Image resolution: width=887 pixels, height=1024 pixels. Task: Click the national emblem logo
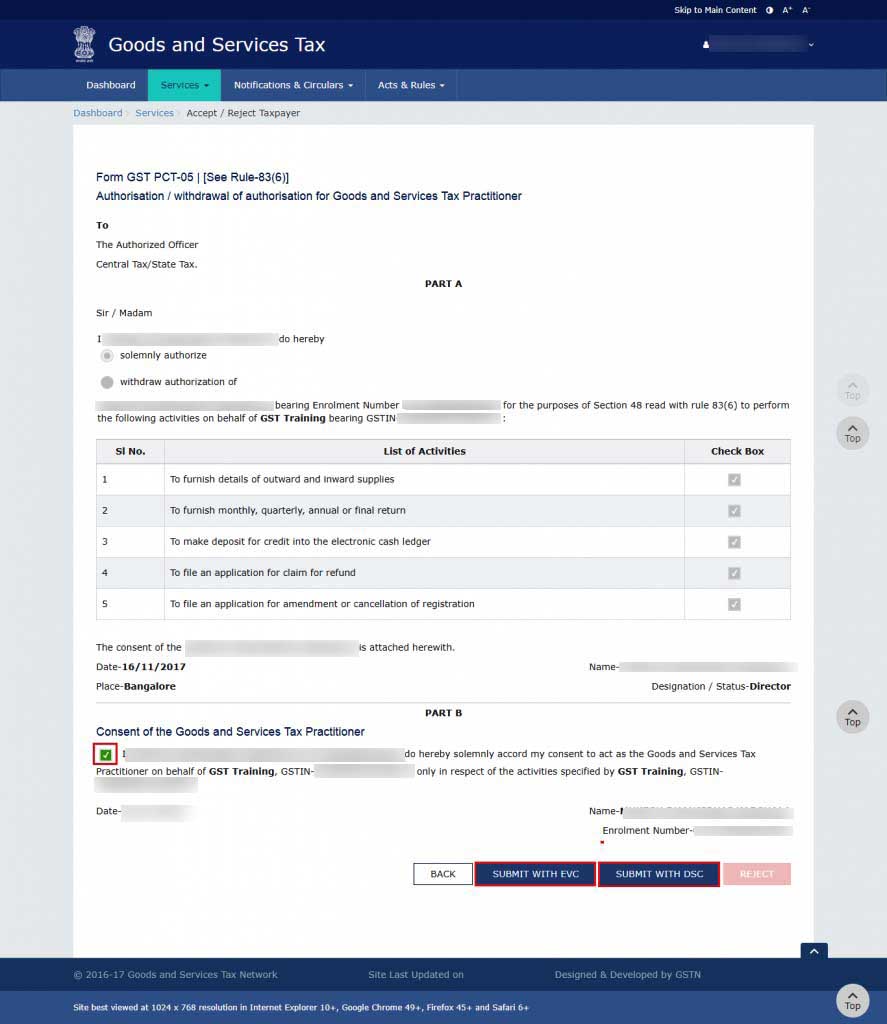click(84, 44)
